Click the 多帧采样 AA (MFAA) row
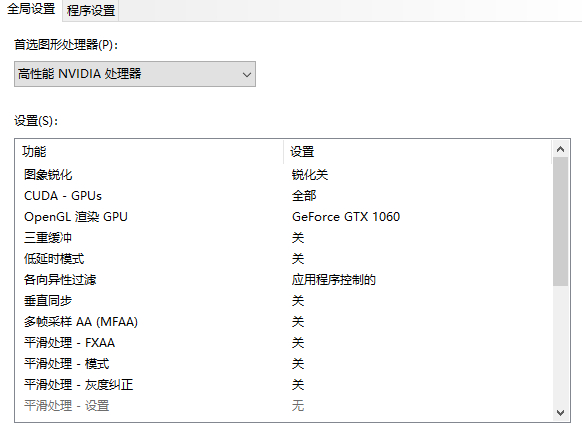Screen dimensions: 582x430 284,322
